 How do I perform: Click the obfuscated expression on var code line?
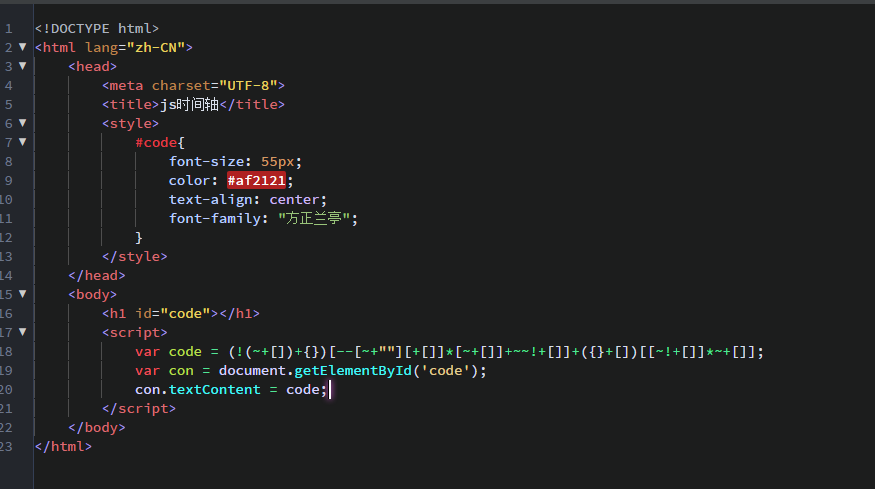click(492, 352)
